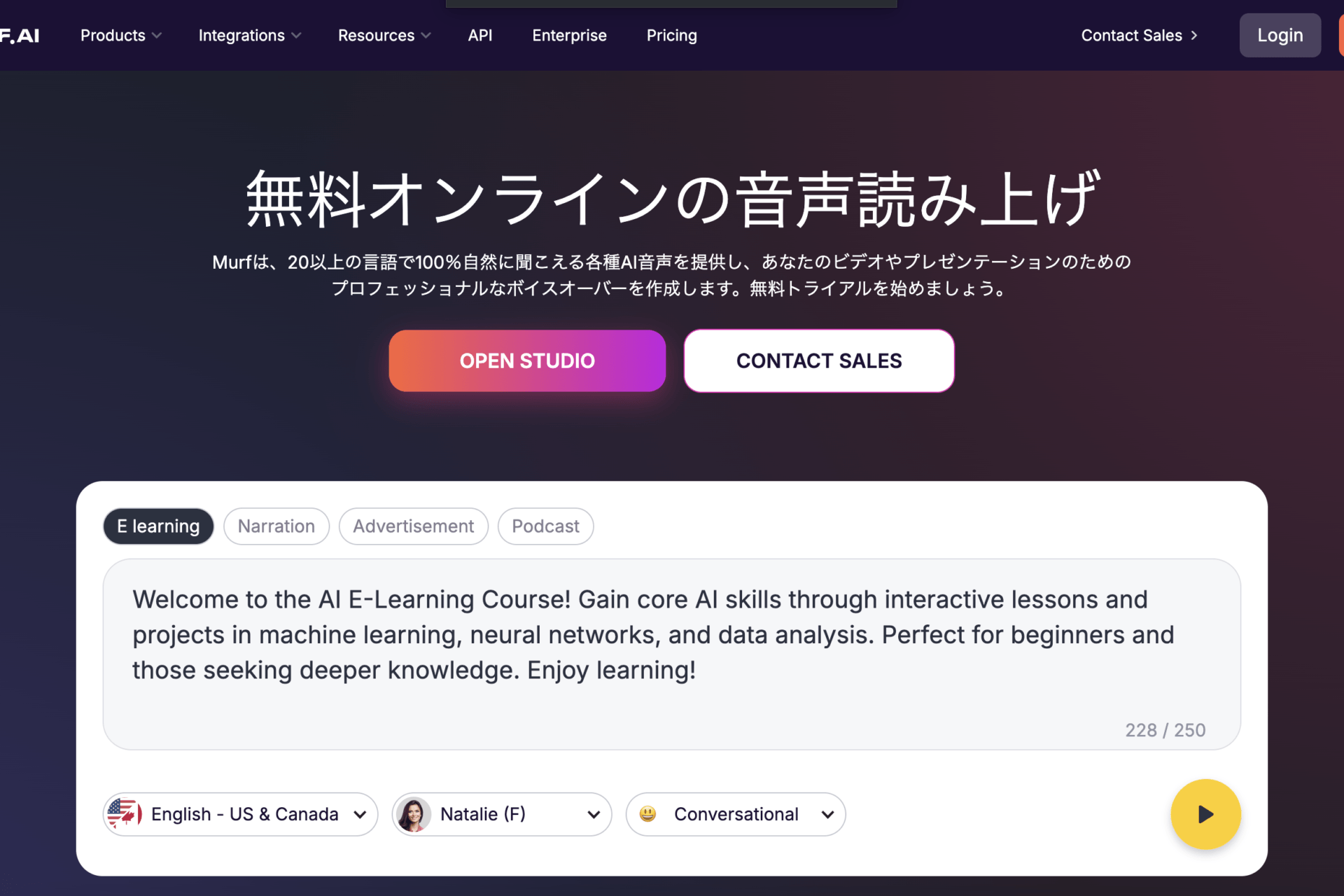This screenshot has width=1344, height=896.
Task: Choose the Advertisement sample chip
Action: point(413,526)
